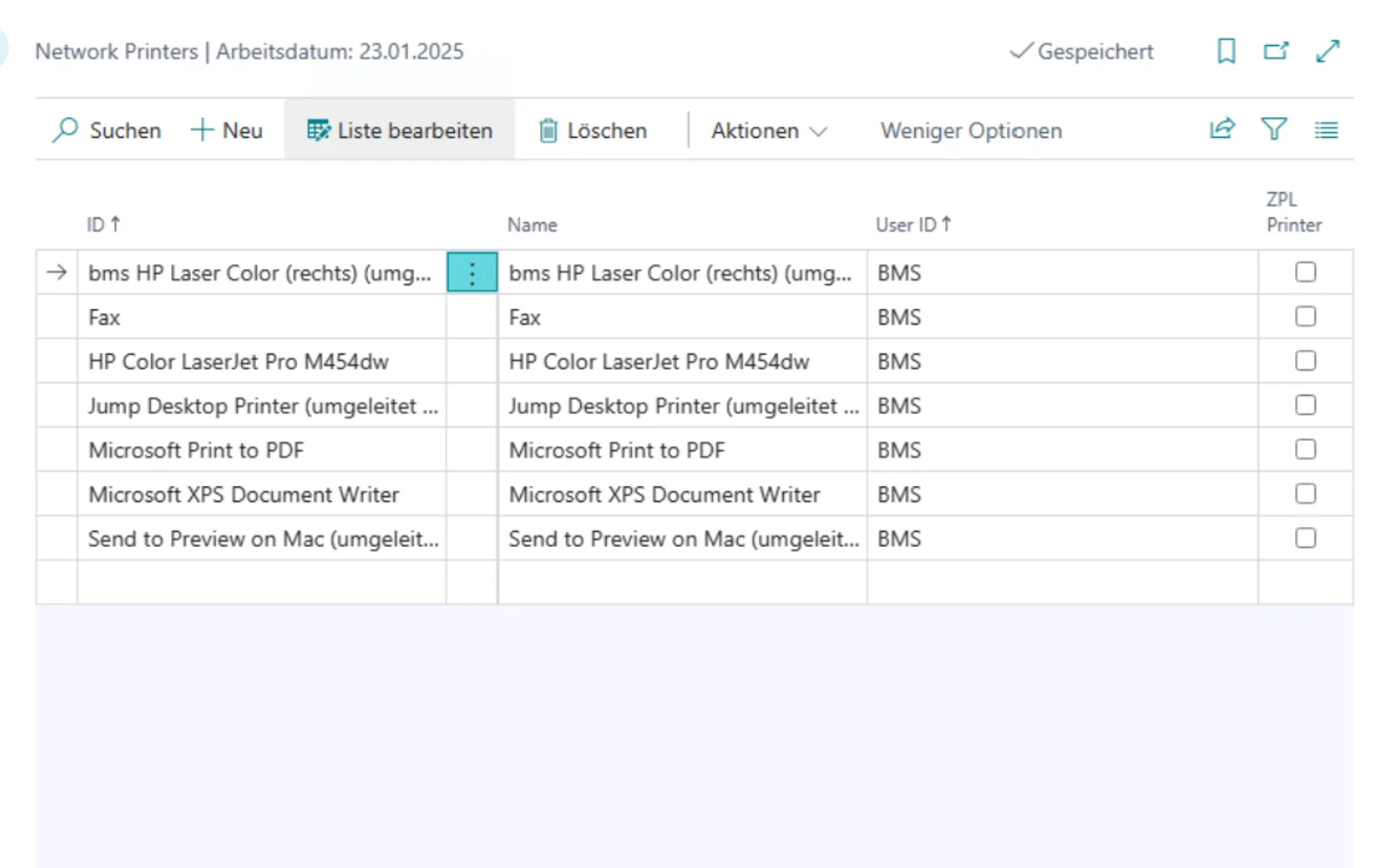
Task: Toggle ZPL Printer checkbox for bms HP Laser Color
Action: pos(1306,272)
